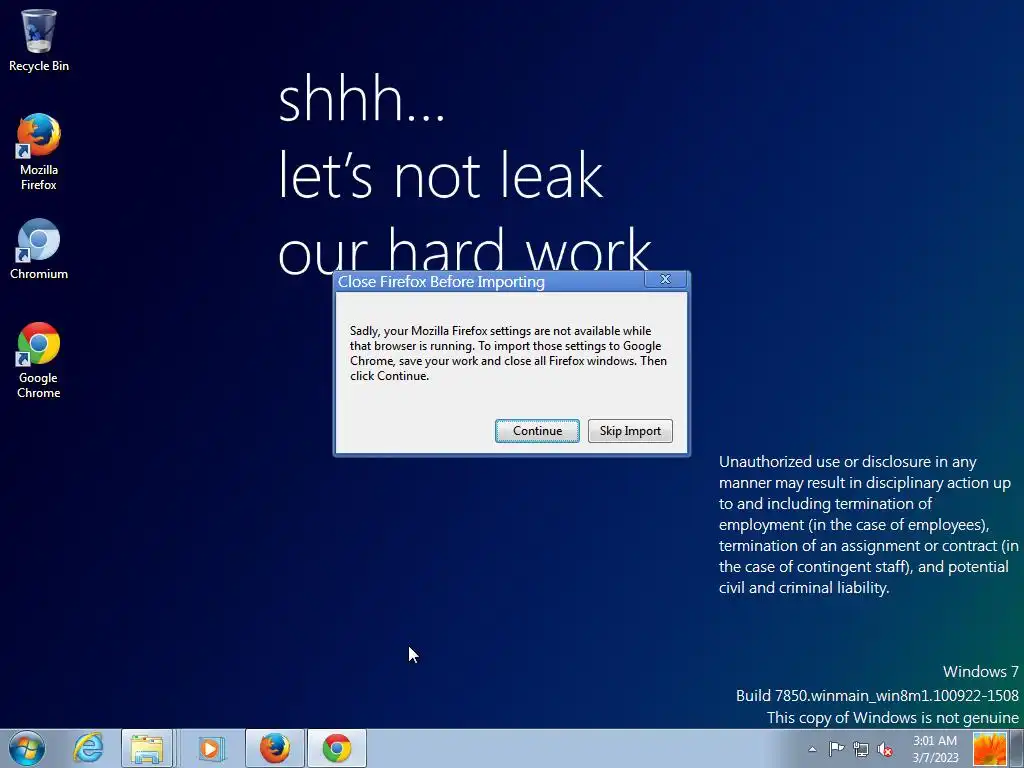This screenshot has width=1024, height=768.
Task: Close the Close Firefox Before Importing dialog
Action: click(665, 280)
